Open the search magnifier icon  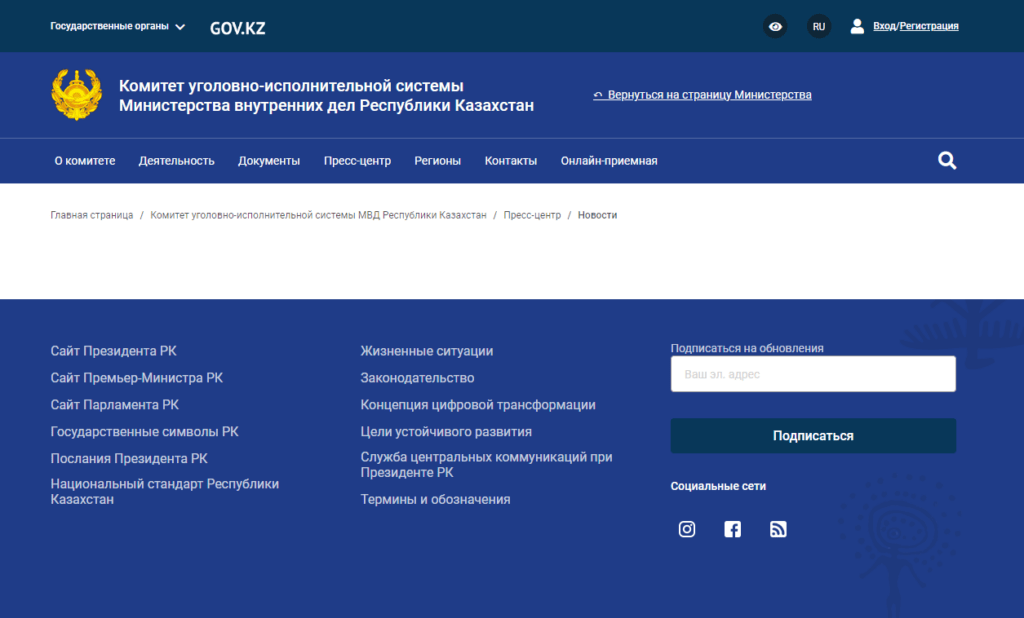947,161
